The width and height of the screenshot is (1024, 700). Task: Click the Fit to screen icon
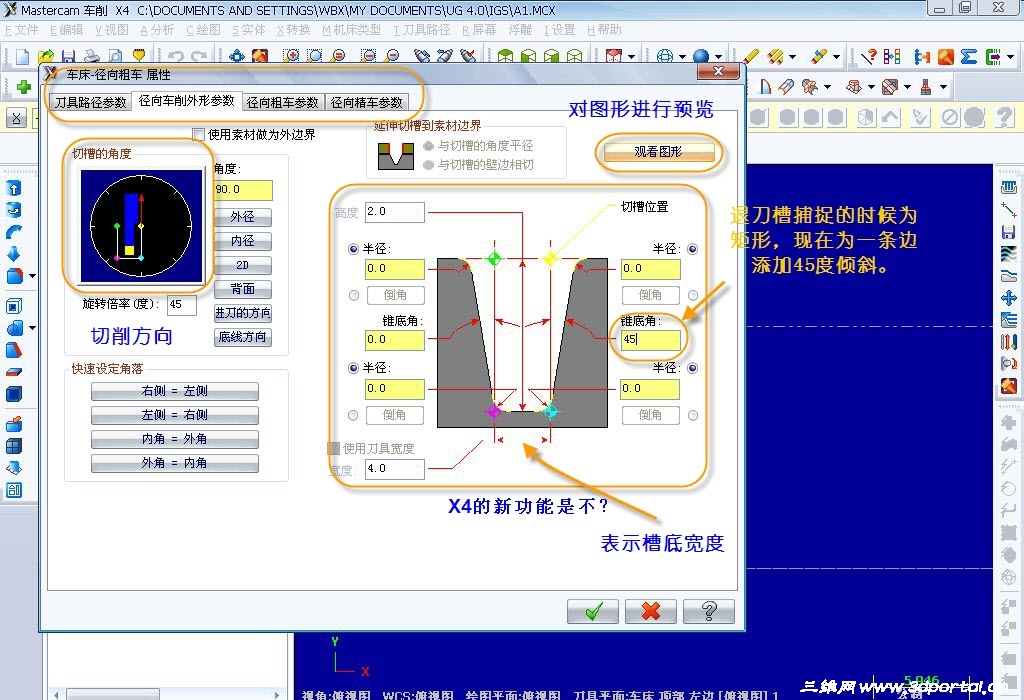tap(260, 56)
